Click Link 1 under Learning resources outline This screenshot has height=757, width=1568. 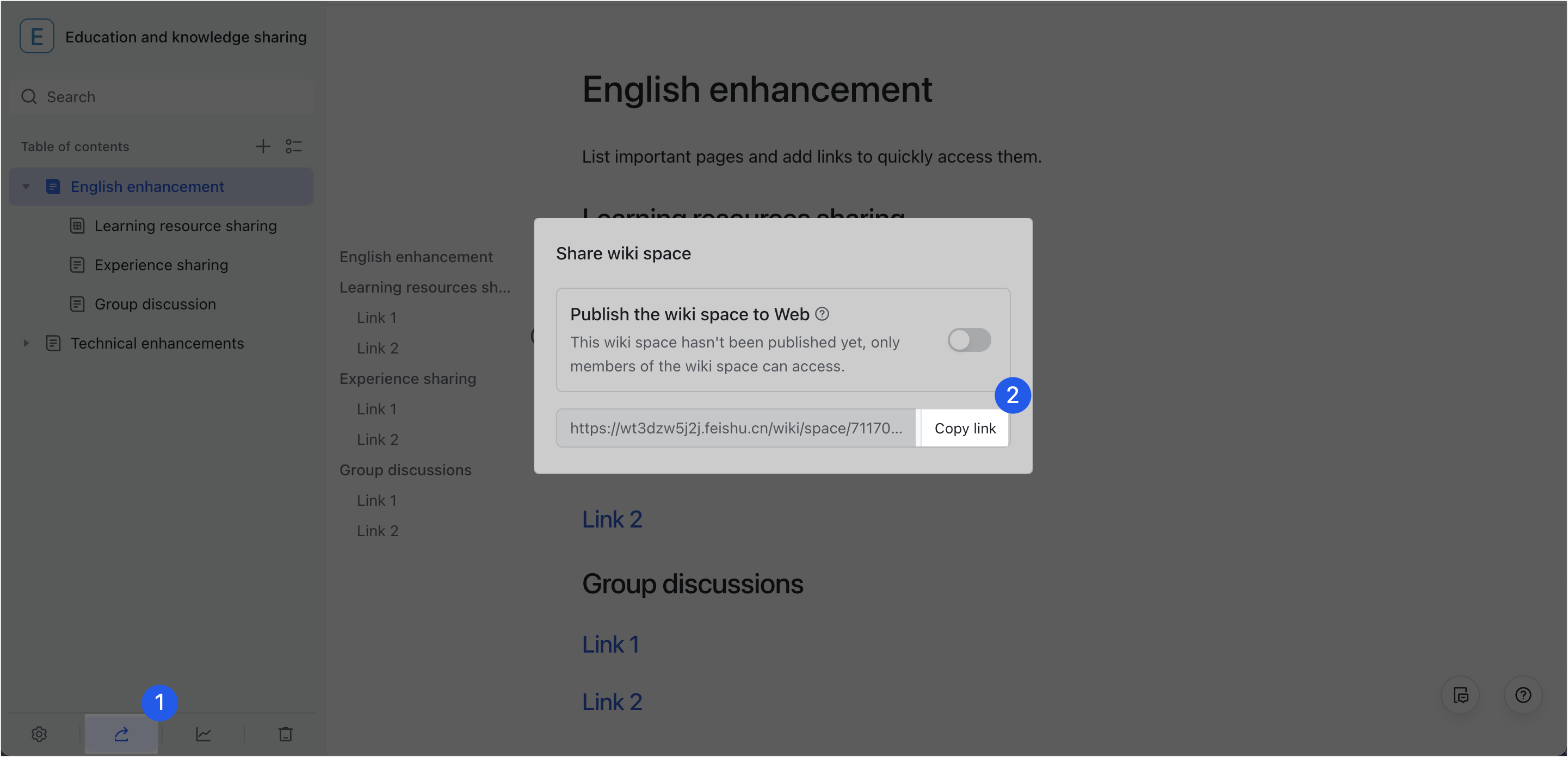[377, 318]
